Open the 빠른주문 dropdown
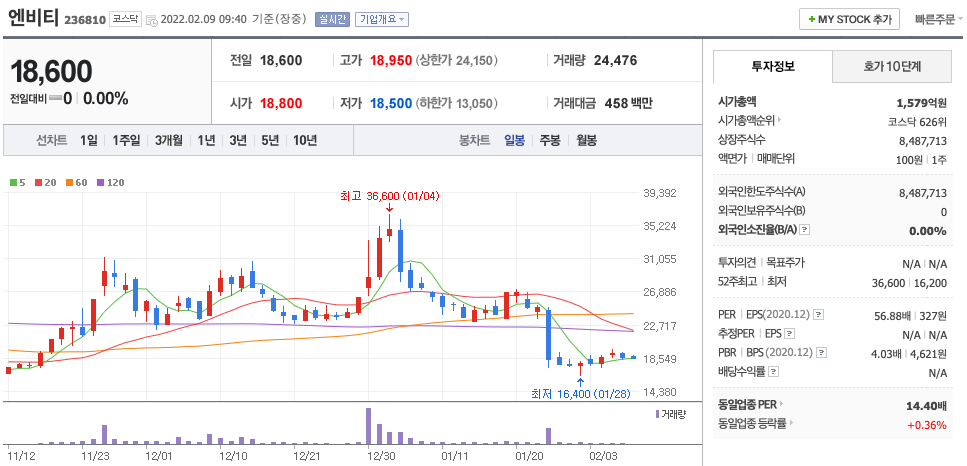The image size is (967, 466). [x=939, y=19]
